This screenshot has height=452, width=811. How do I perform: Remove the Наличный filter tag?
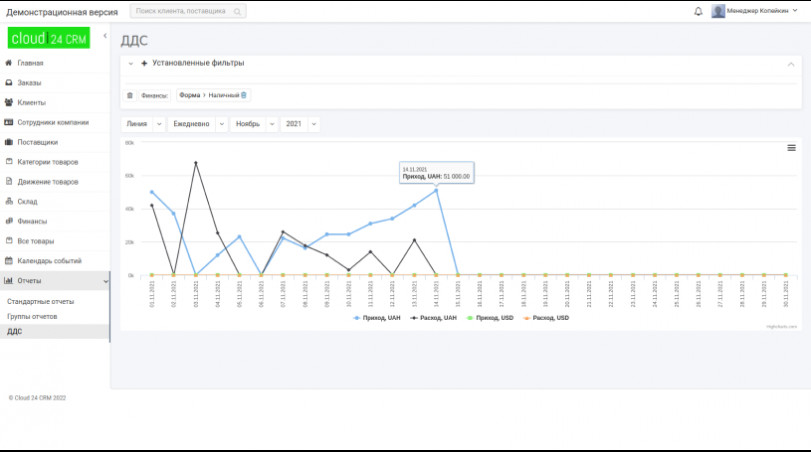pos(244,95)
